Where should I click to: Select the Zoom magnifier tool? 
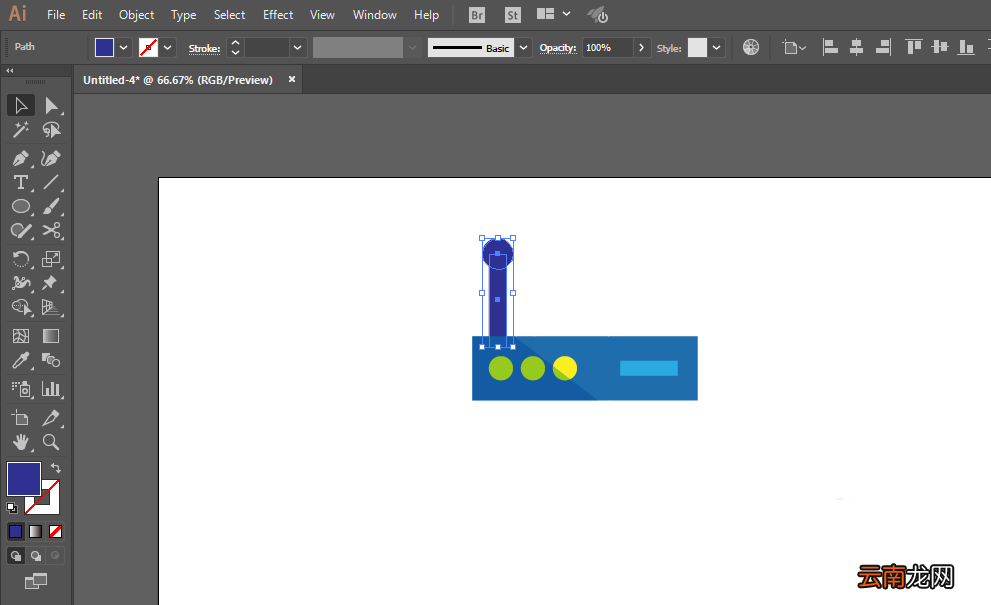[x=51, y=442]
